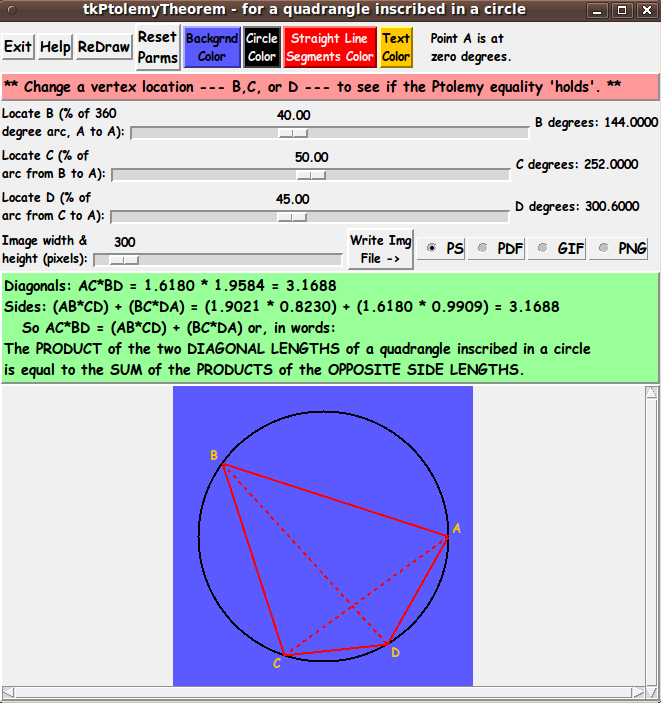Image resolution: width=661 pixels, height=703 pixels.
Task: Click the image size value 300
Action: pos(124,242)
